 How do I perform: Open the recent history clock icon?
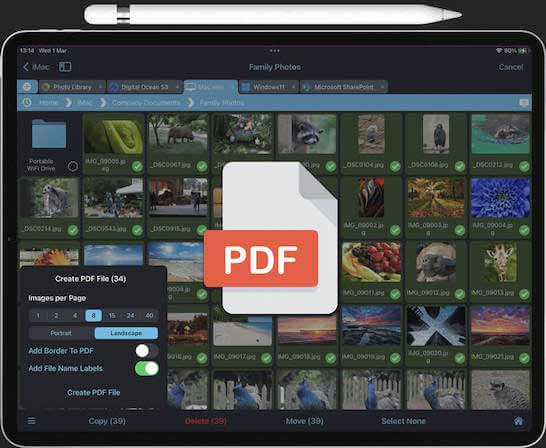click(27, 102)
